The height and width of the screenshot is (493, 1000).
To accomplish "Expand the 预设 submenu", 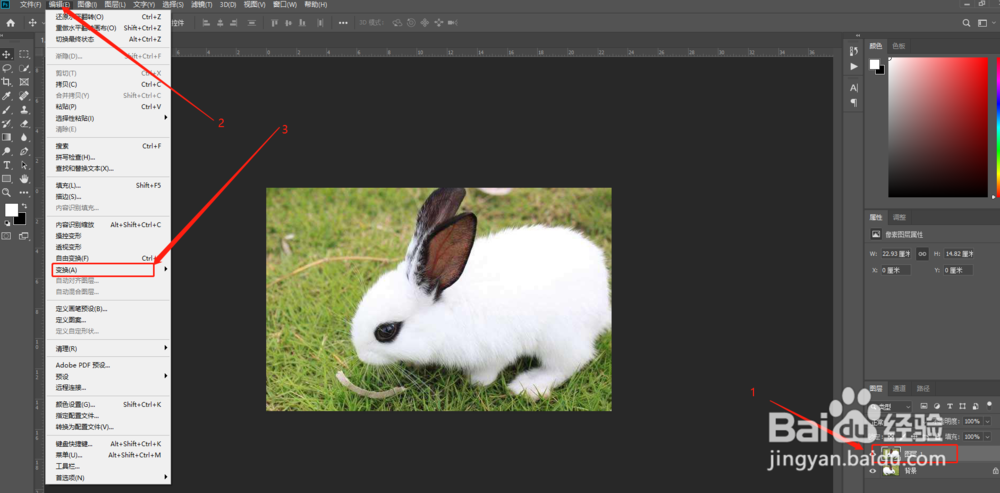I will coord(166,376).
